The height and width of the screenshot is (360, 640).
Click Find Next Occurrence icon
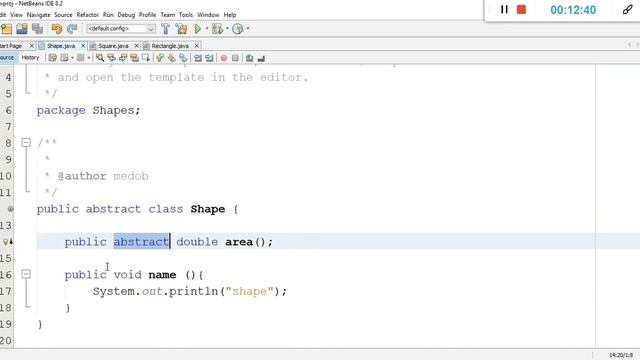pyautogui.click(x=123, y=58)
